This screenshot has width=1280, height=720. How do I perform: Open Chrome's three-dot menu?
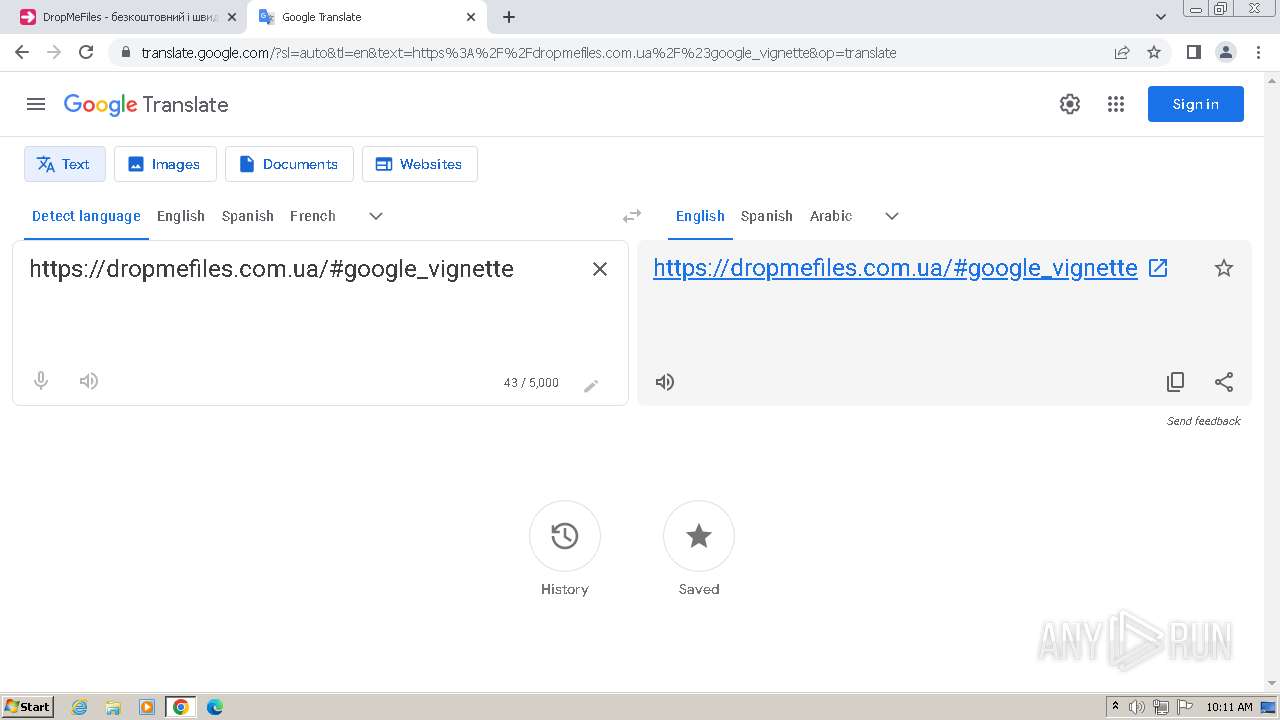1258,52
